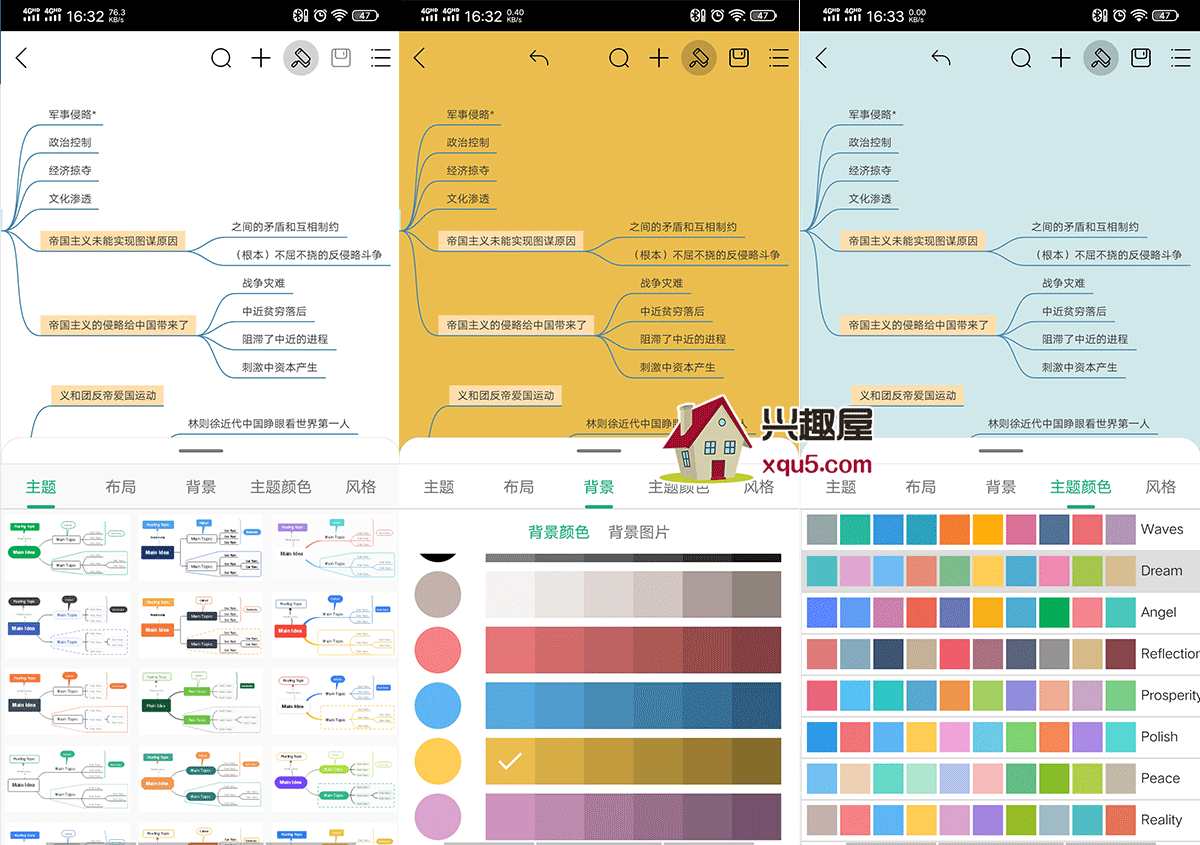Tap the panel drag handle on the light-blue screen

point(1000,451)
